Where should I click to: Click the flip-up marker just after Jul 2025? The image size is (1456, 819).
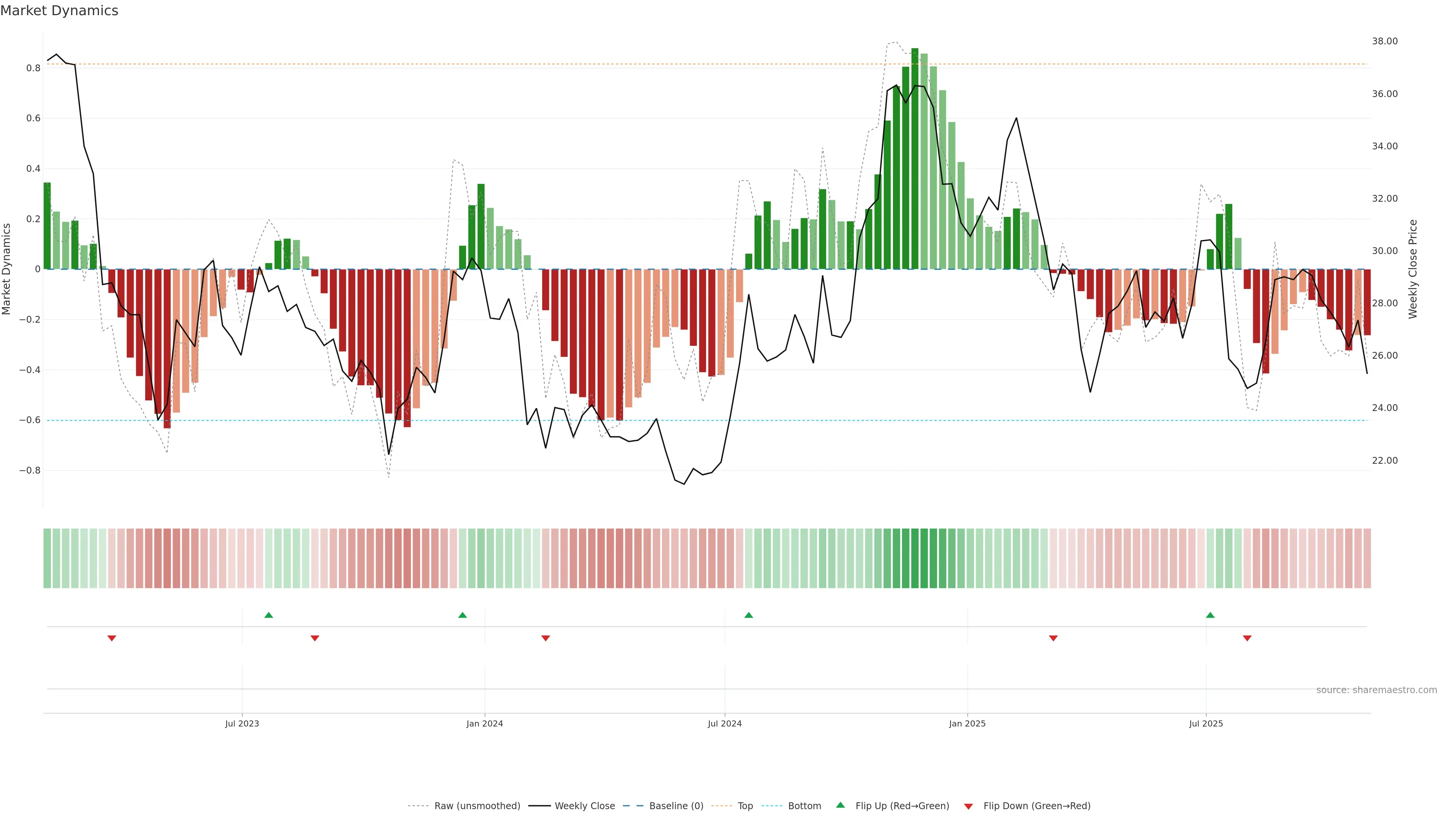(1210, 615)
